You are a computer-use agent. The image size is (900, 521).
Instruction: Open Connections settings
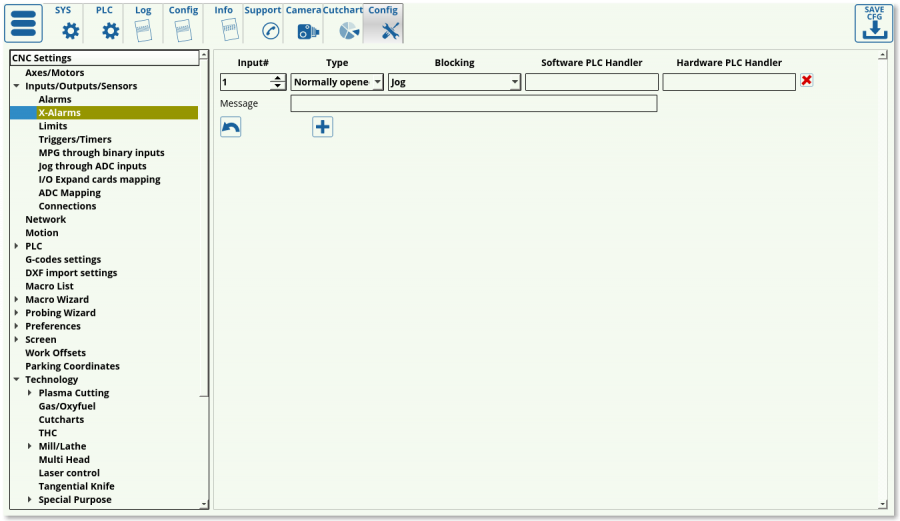[x=67, y=206]
